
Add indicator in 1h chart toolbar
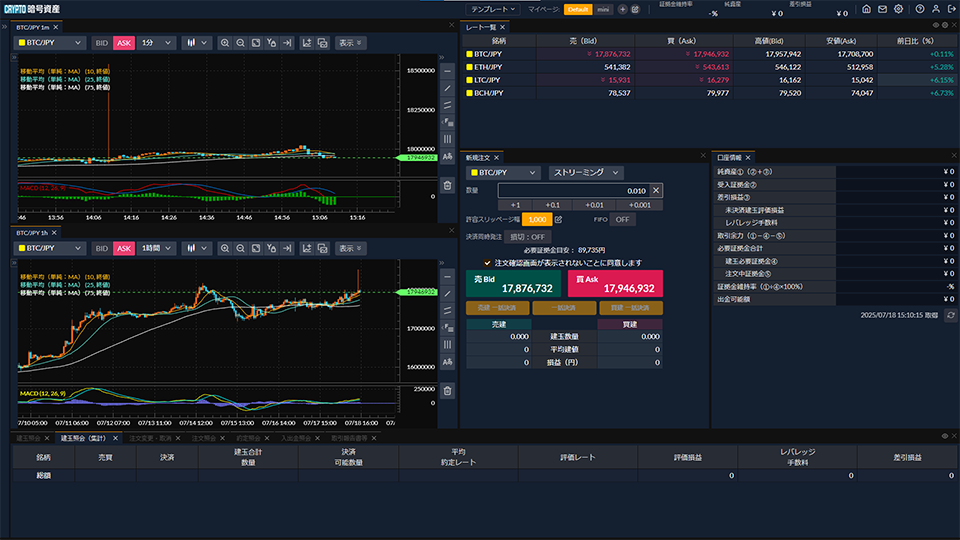click(x=307, y=248)
